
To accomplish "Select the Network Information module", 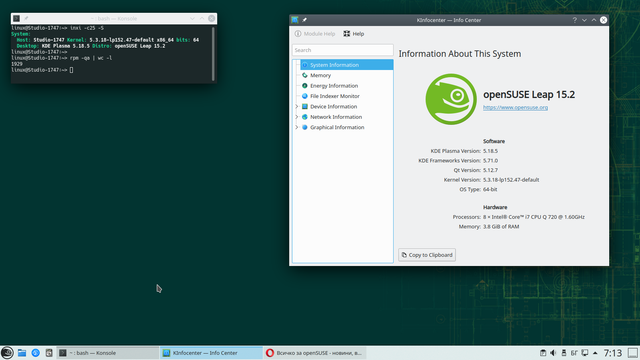I will pos(336,117).
